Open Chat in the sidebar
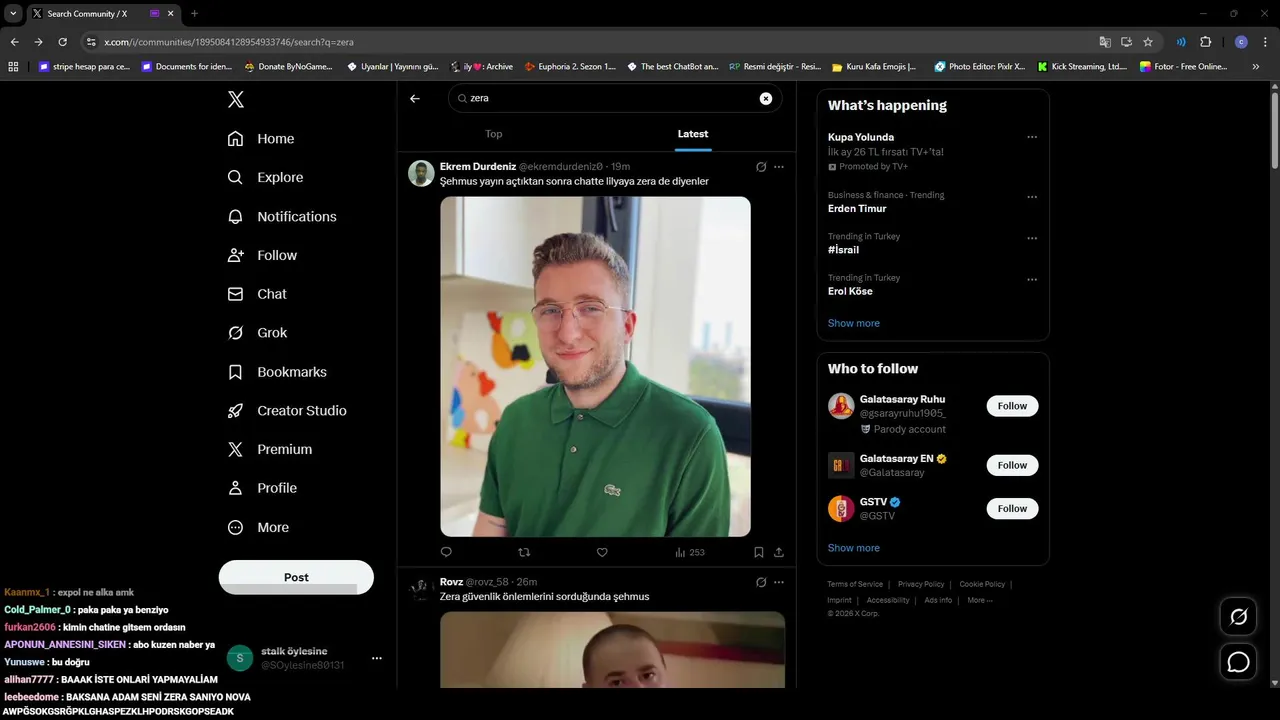Image resolution: width=1280 pixels, height=720 pixels. pyautogui.click(x=257, y=294)
